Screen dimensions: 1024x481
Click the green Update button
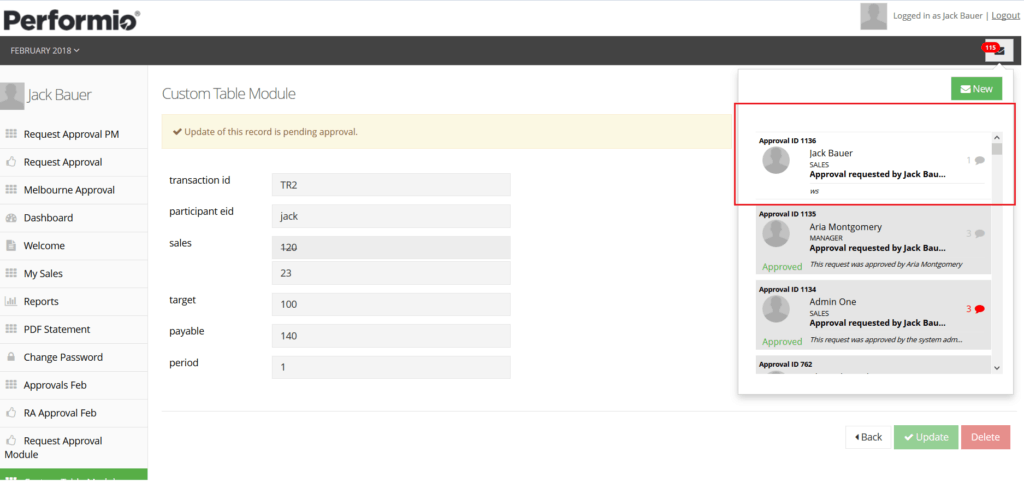pos(926,437)
